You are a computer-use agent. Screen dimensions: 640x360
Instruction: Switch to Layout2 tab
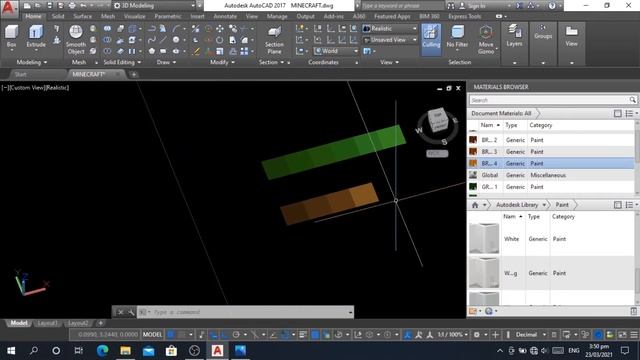point(78,323)
